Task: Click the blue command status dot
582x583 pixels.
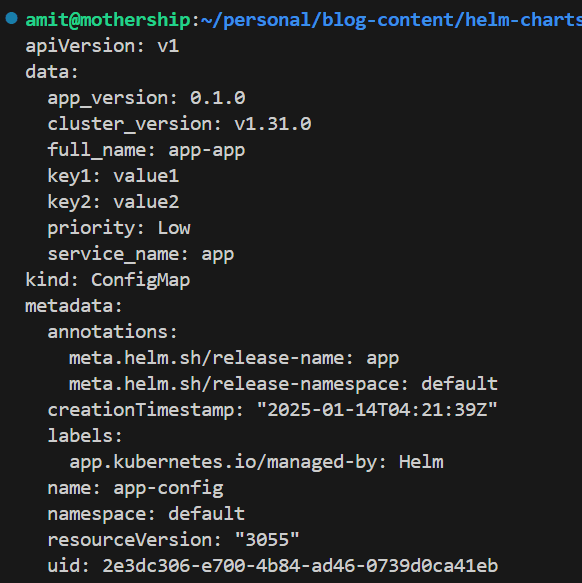Action: pos(12,18)
